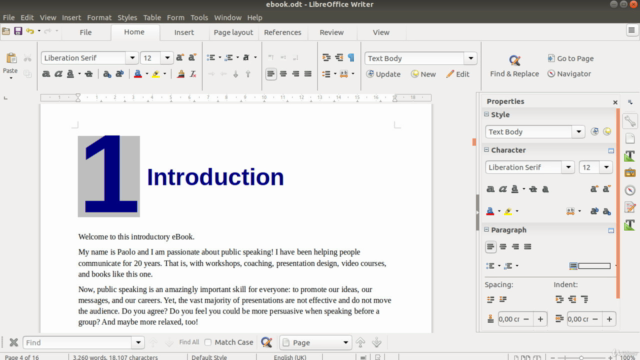Switch to the References tab

282,32
